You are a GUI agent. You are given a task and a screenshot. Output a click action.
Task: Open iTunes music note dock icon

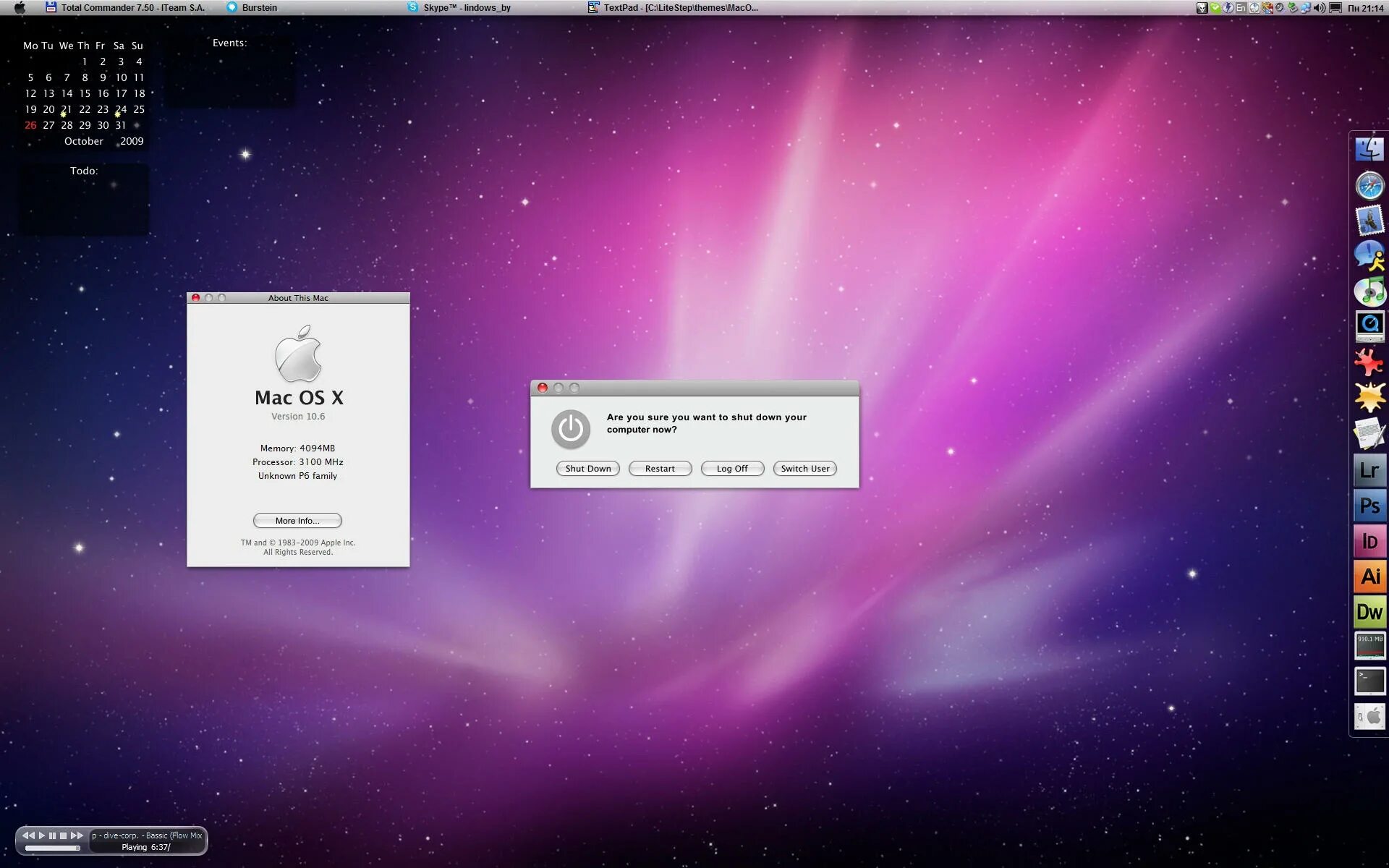coord(1369,292)
